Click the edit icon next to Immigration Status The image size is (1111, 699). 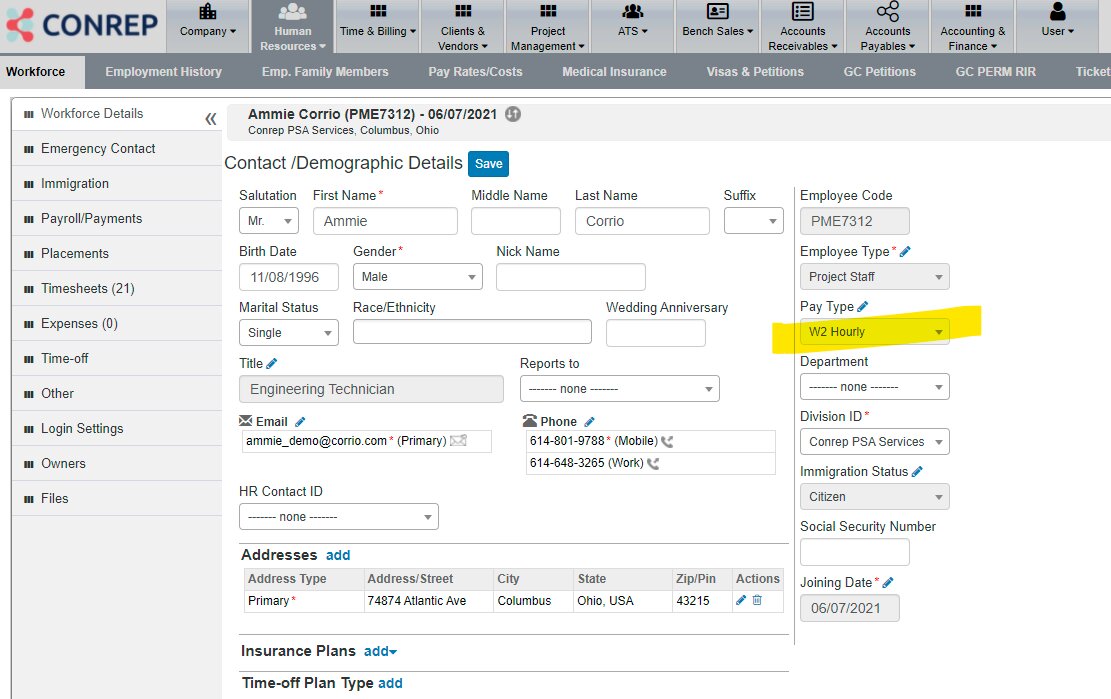pyautogui.click(x=918, y=472)
